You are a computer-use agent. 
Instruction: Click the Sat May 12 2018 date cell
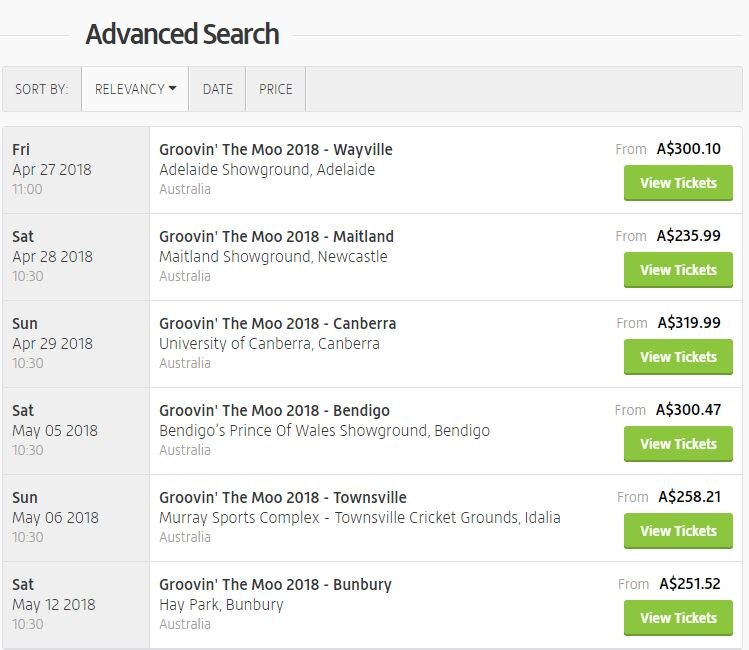point(76,604)
